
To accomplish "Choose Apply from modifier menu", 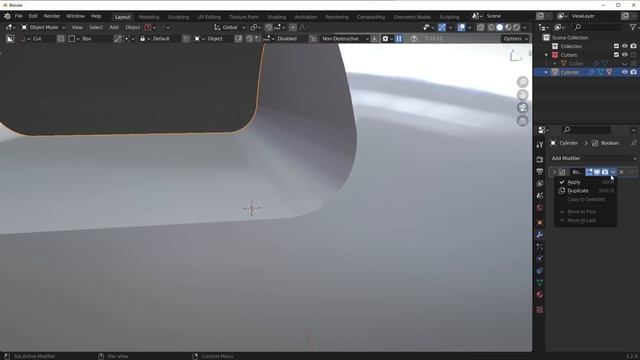I will (x=586, y=182).
